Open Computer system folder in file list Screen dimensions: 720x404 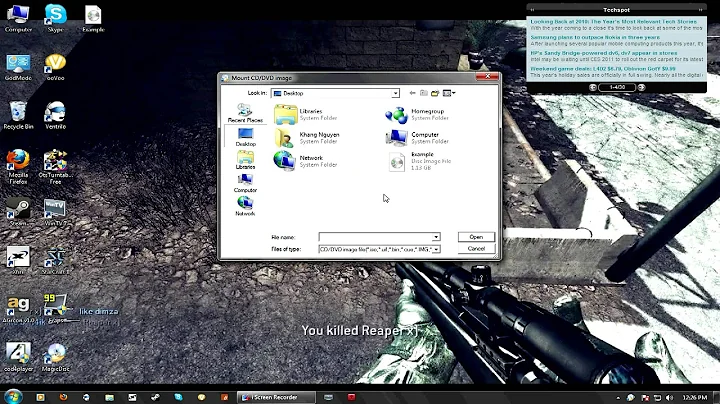(417, 138)
